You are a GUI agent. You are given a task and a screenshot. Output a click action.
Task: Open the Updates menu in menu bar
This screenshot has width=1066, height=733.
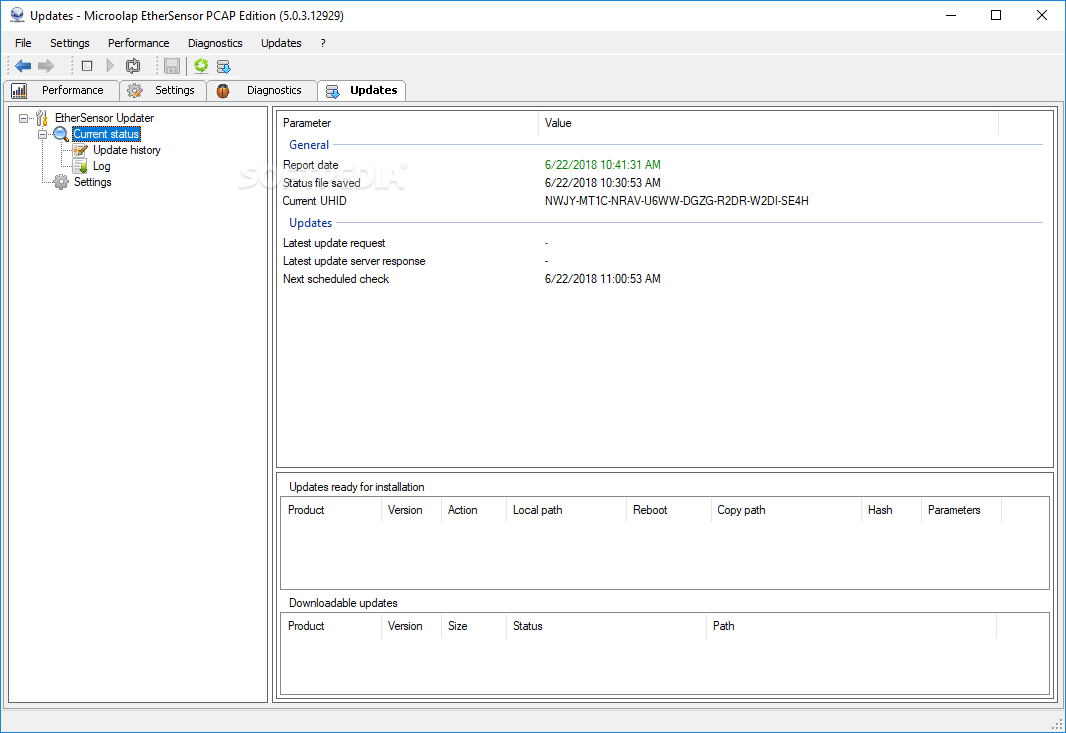pyautogui.click(x=281, y=43)
